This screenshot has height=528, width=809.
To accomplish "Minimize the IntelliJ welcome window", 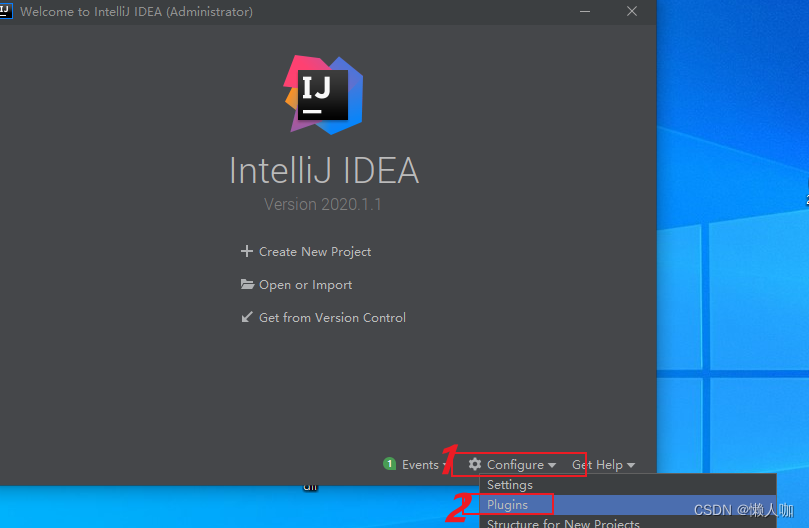I will click(585, 11).
